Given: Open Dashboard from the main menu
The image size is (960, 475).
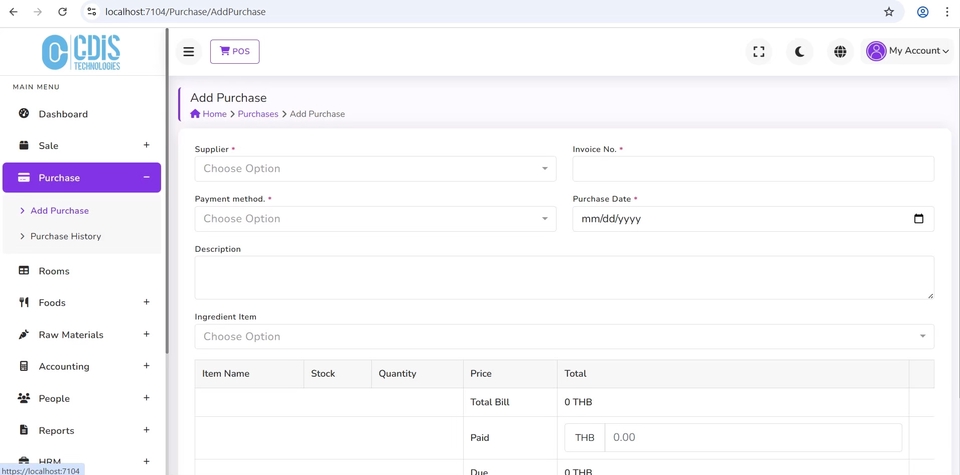Looking at the screenshot, I should (63, 114).
